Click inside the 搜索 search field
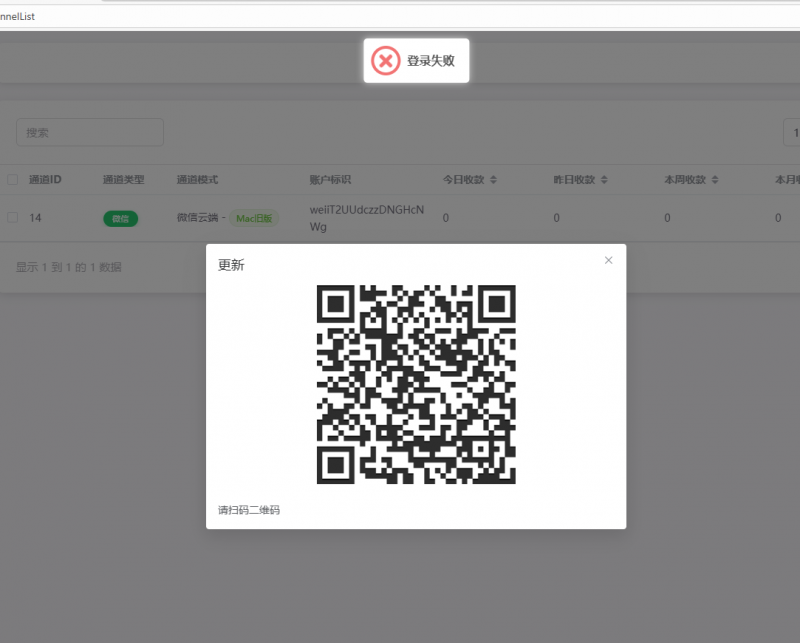Viewport: 800px width, 643px height. pyautogui.click(x=89, y=132)
